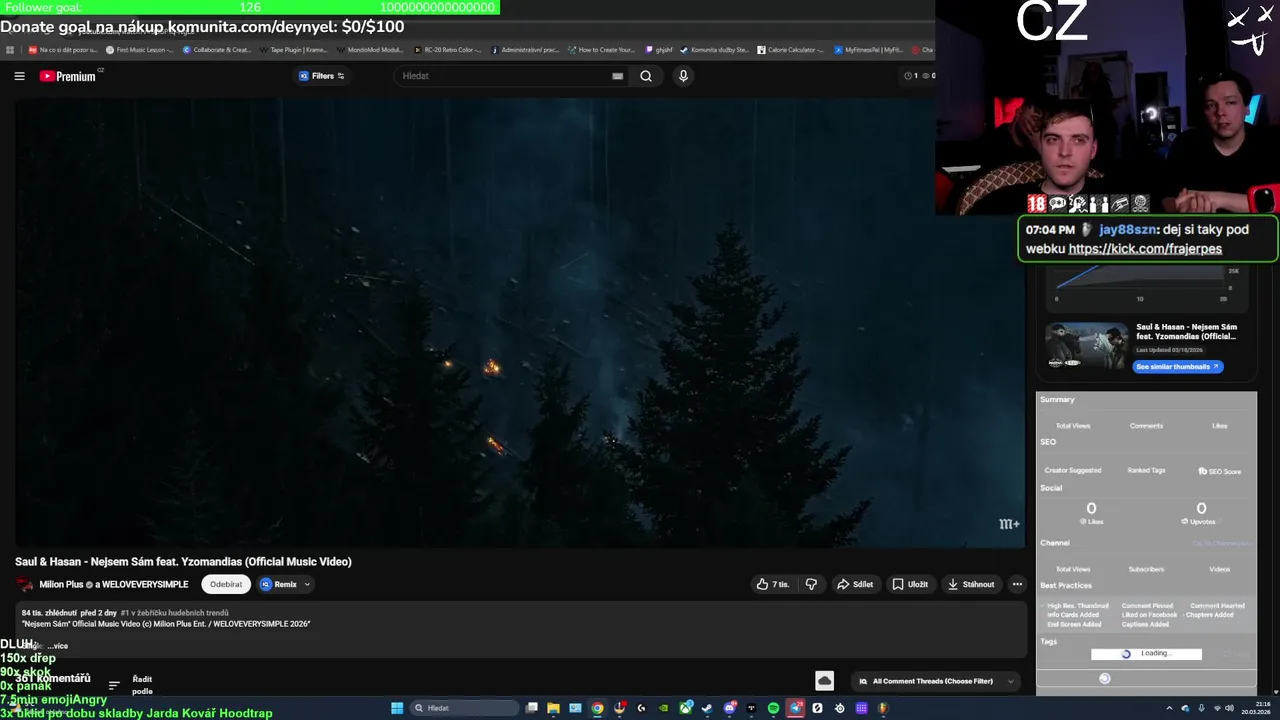
Task: Start voice search with microphone
Action: click(683, 76)
